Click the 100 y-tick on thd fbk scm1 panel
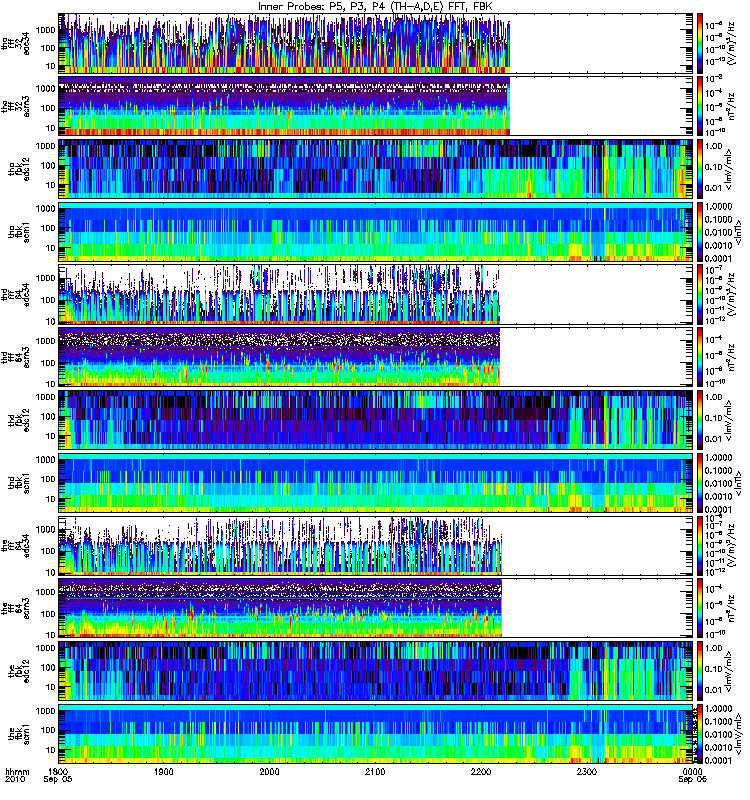The image size is (750, 800). (x=48, y=479)
